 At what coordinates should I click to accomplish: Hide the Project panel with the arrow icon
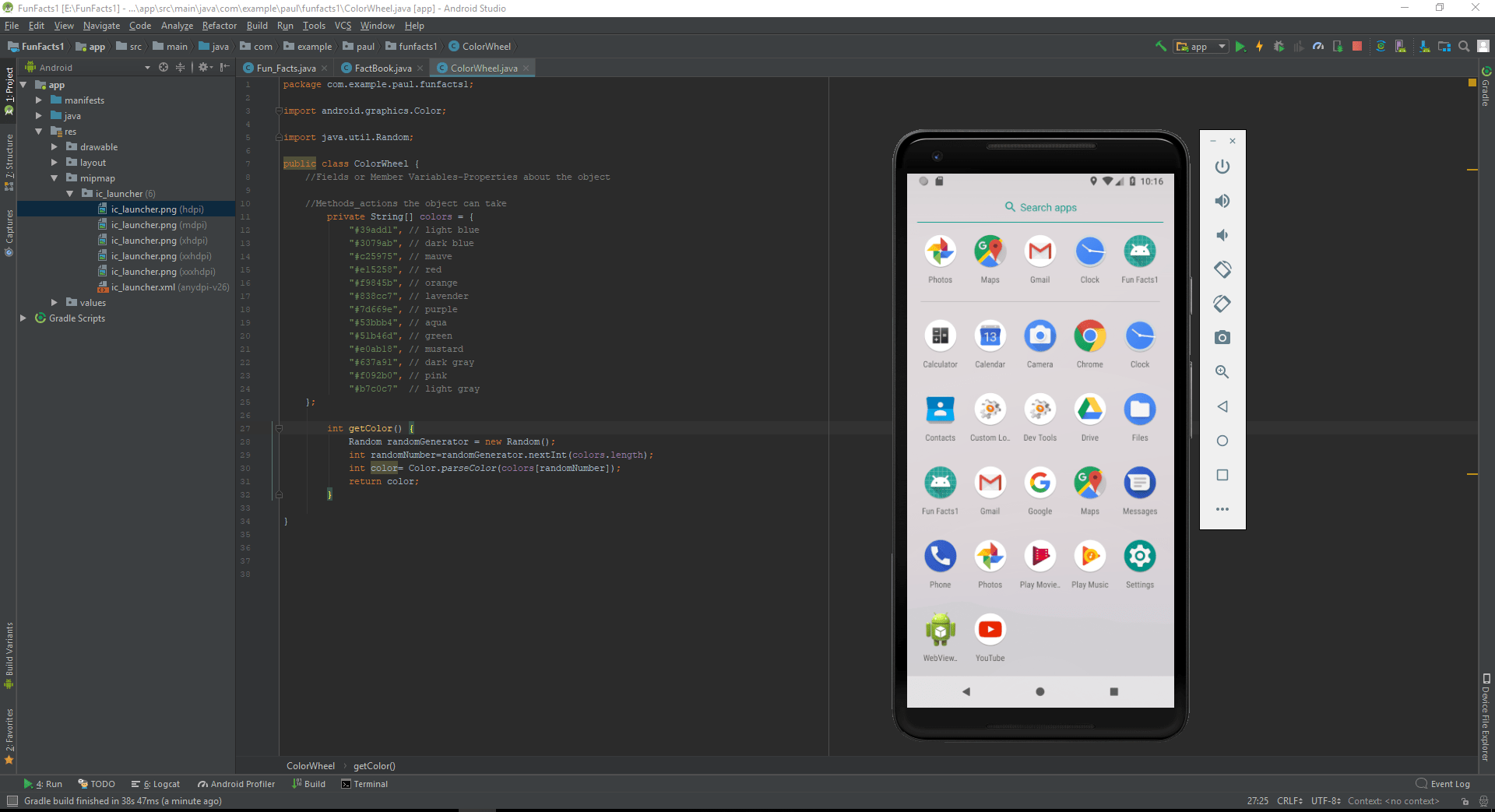point(225,68)
